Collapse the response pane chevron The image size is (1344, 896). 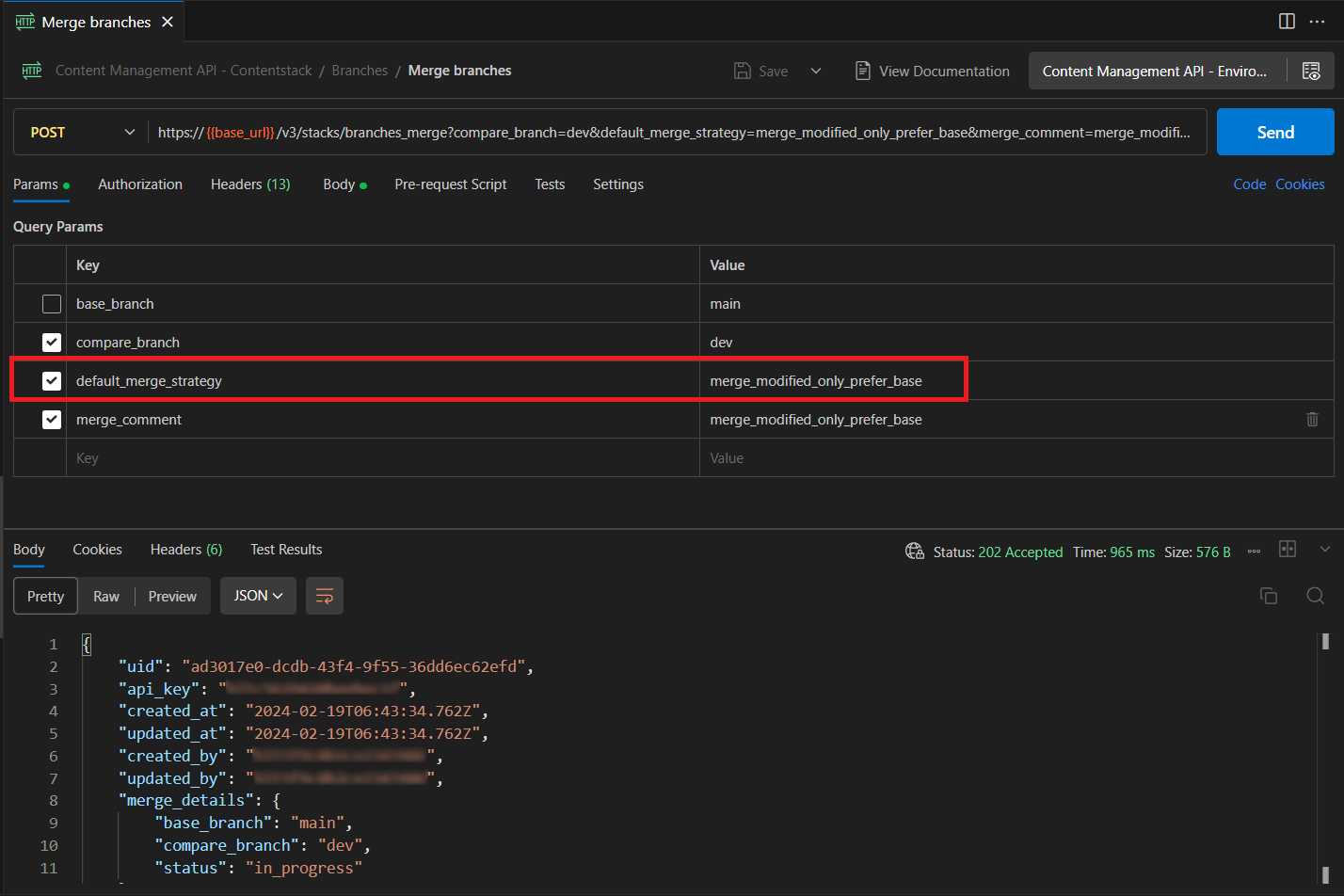(x=1325, y=549)
